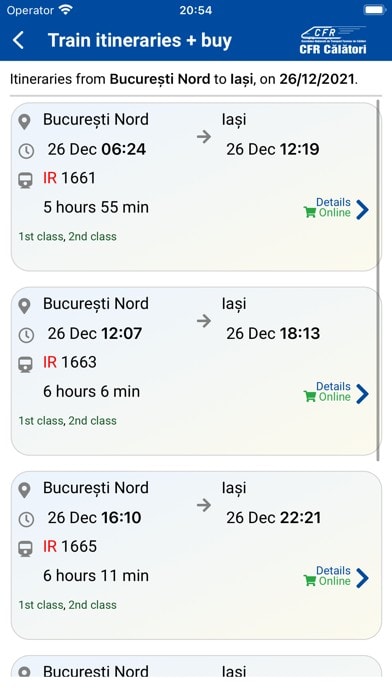Tap the back arrow in header
This screenshot has height=696, width=392.
[x=18, y=40]
